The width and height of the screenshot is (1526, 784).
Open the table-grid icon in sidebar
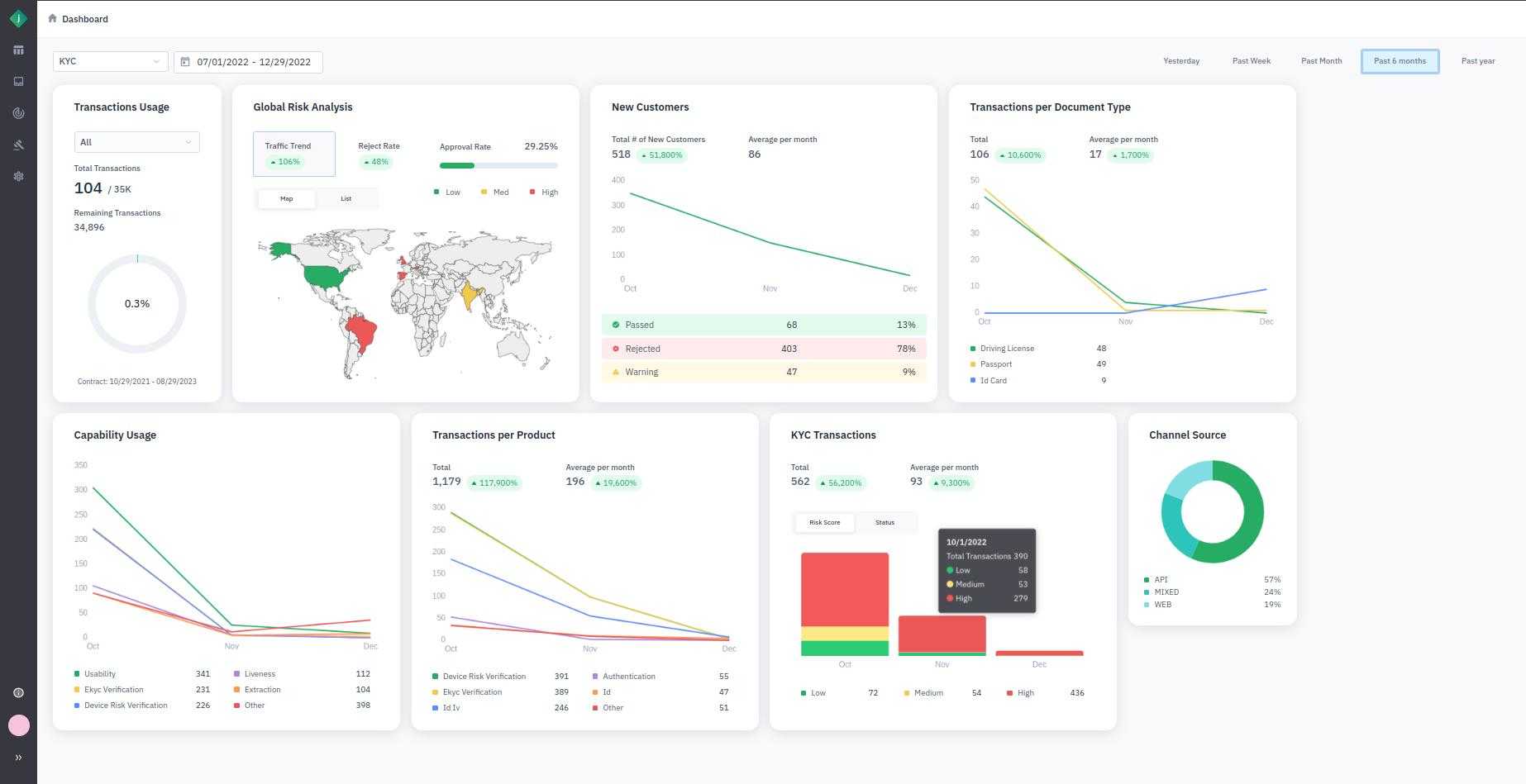18,50
